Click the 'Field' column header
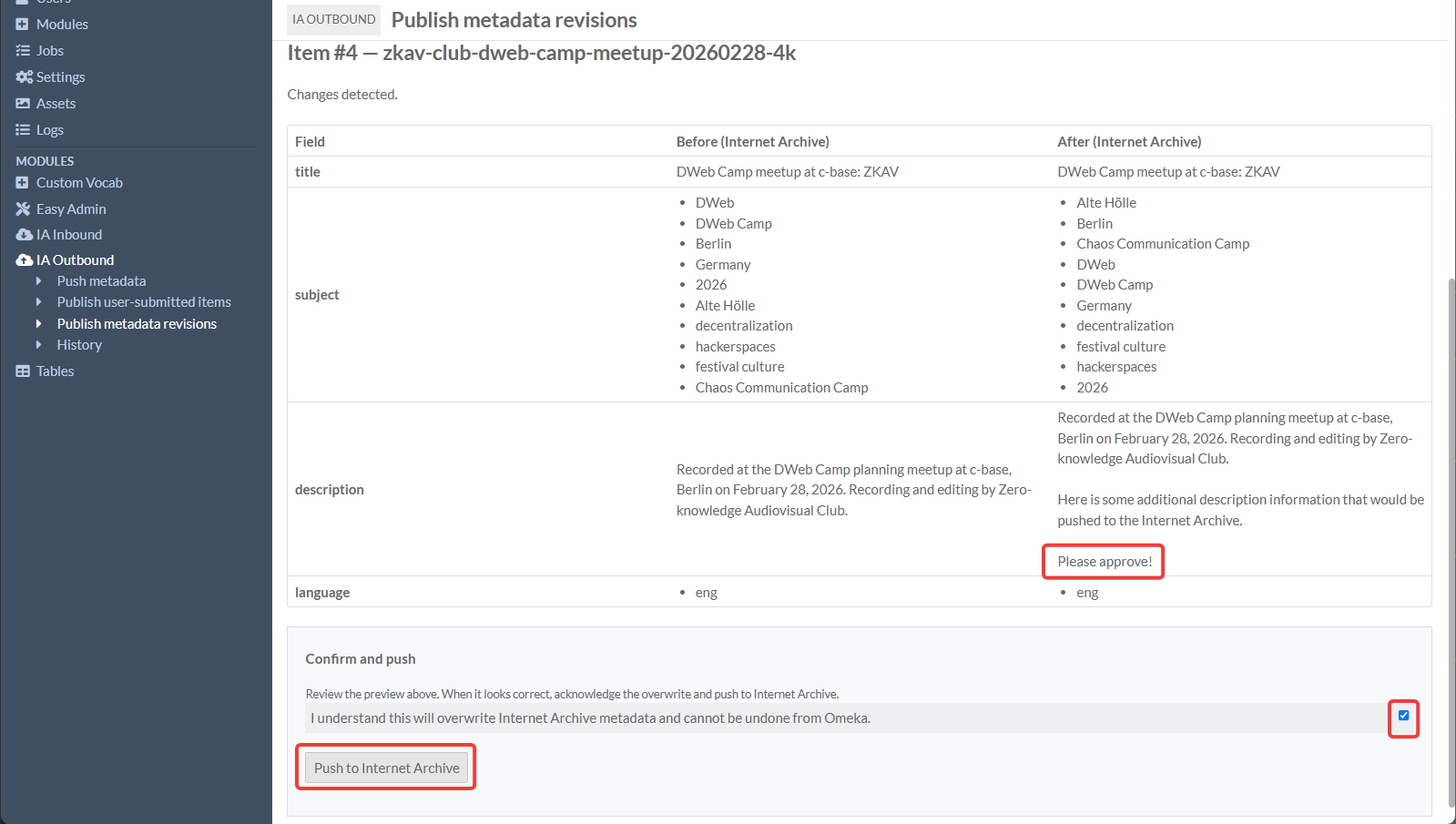The image size is (1456, 824). point(310,142)
